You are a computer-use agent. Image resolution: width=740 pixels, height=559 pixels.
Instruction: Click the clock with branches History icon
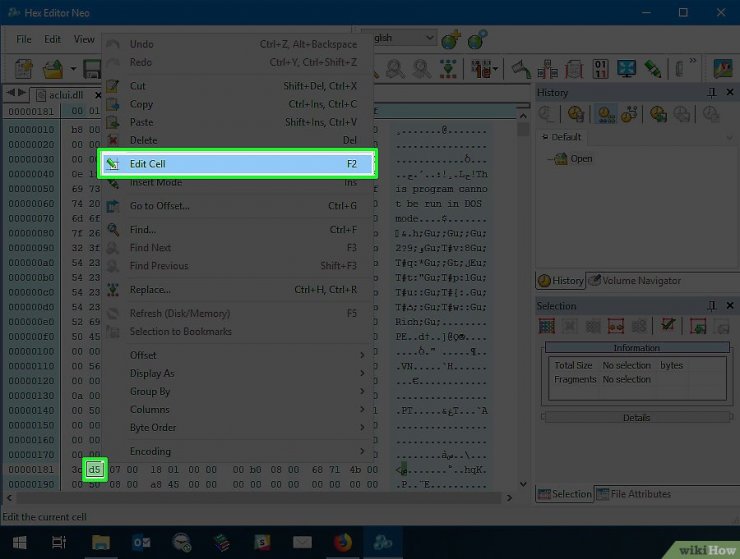[629, 114]
